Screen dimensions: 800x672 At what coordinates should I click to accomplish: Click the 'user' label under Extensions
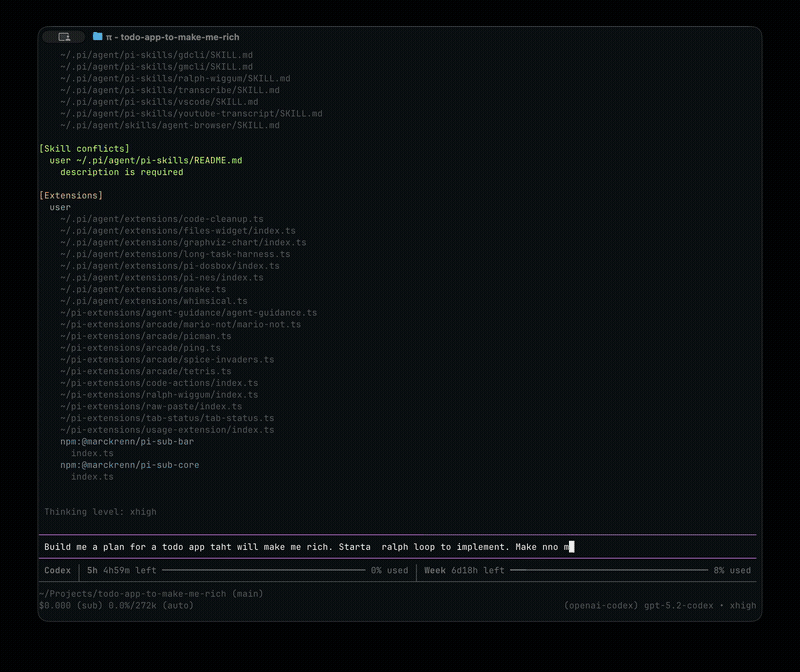60,207
